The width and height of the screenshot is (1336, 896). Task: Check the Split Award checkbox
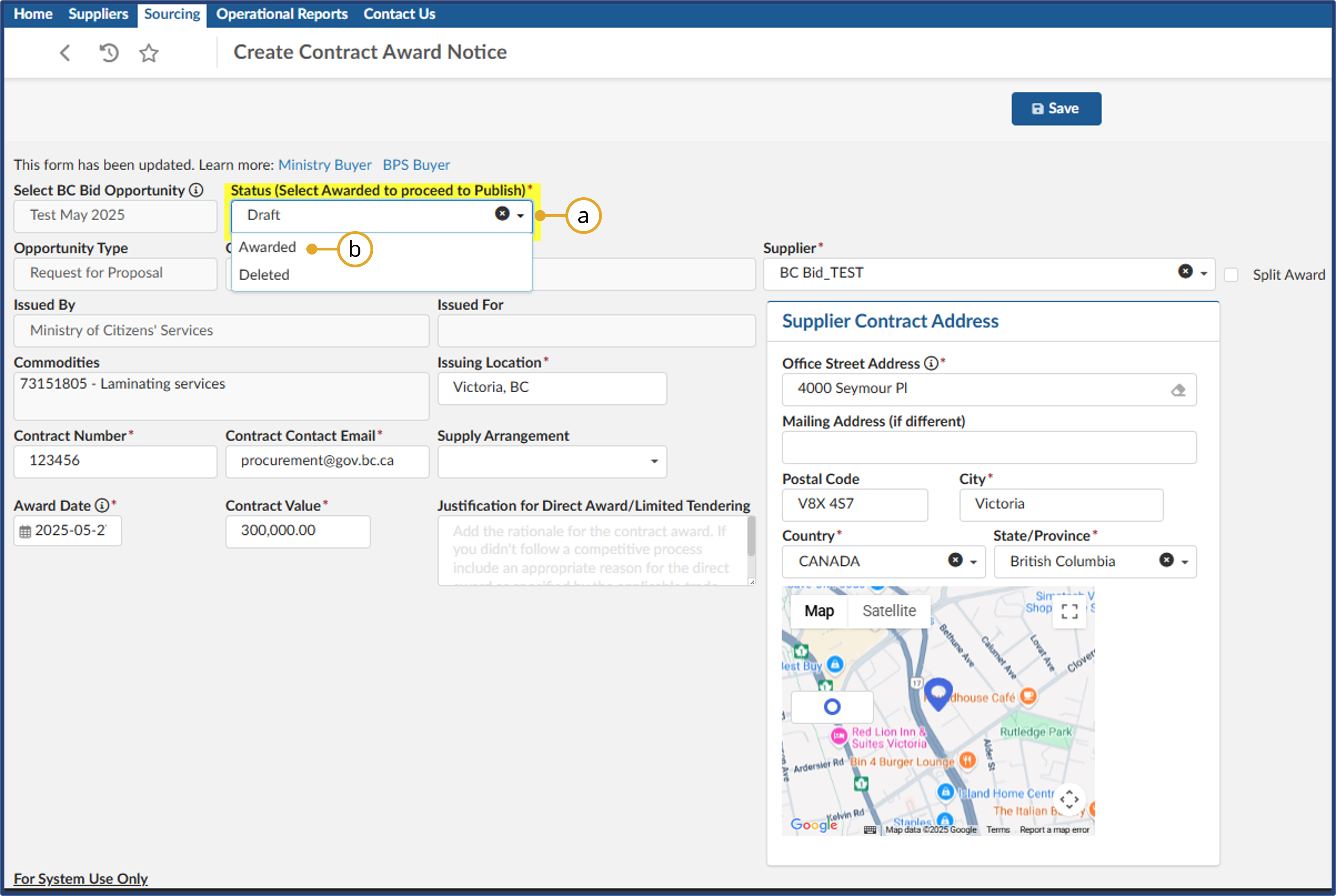[x=1231, y=275]
